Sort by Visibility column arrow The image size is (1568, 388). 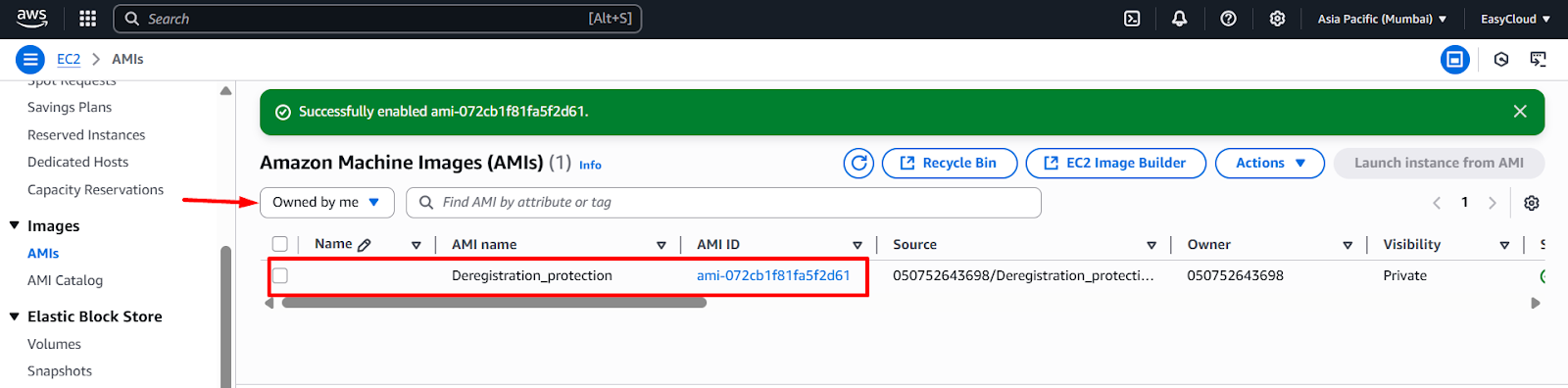pos(1504,246)
